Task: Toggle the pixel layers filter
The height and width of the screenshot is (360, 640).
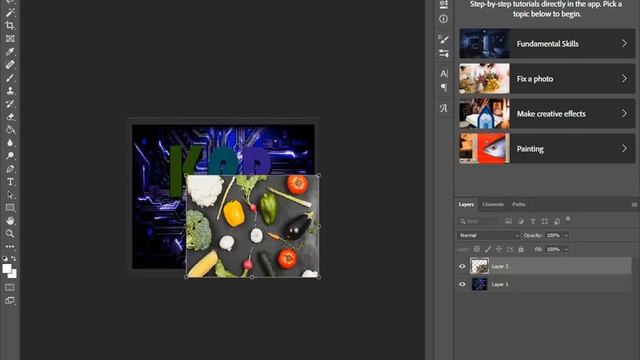Action: (x=508, y=221)
